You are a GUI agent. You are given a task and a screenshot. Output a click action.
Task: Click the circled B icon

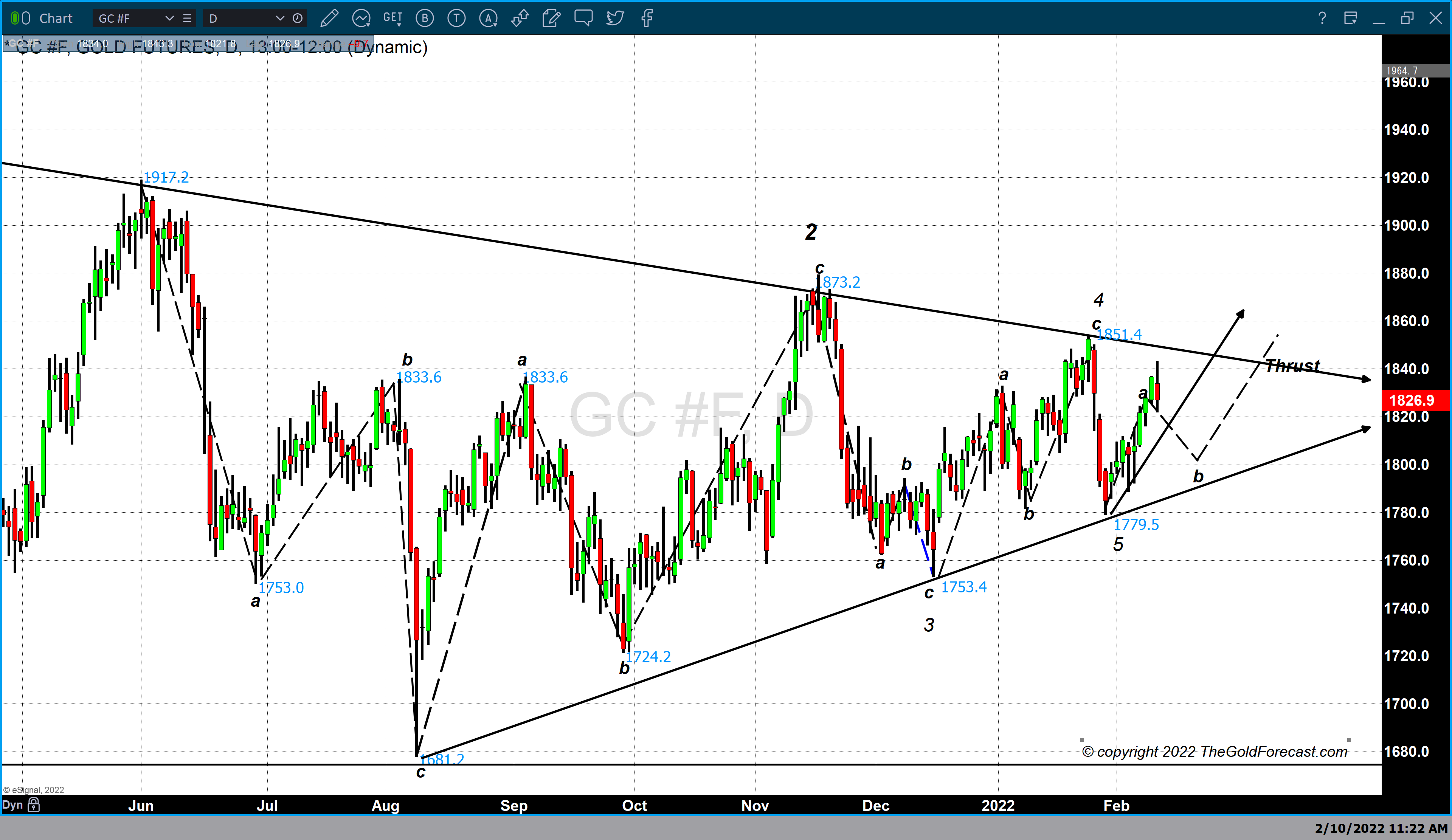pos(425,19)
